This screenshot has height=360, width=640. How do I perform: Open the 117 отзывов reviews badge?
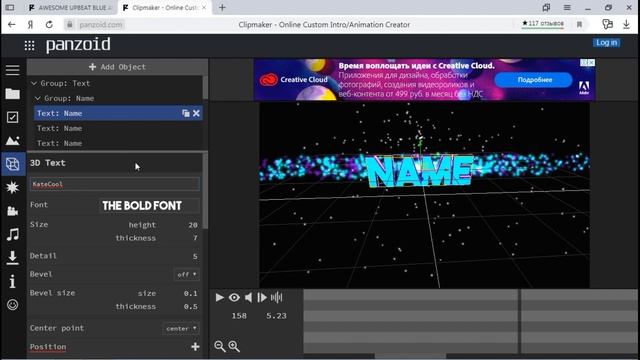pos(543,24)
